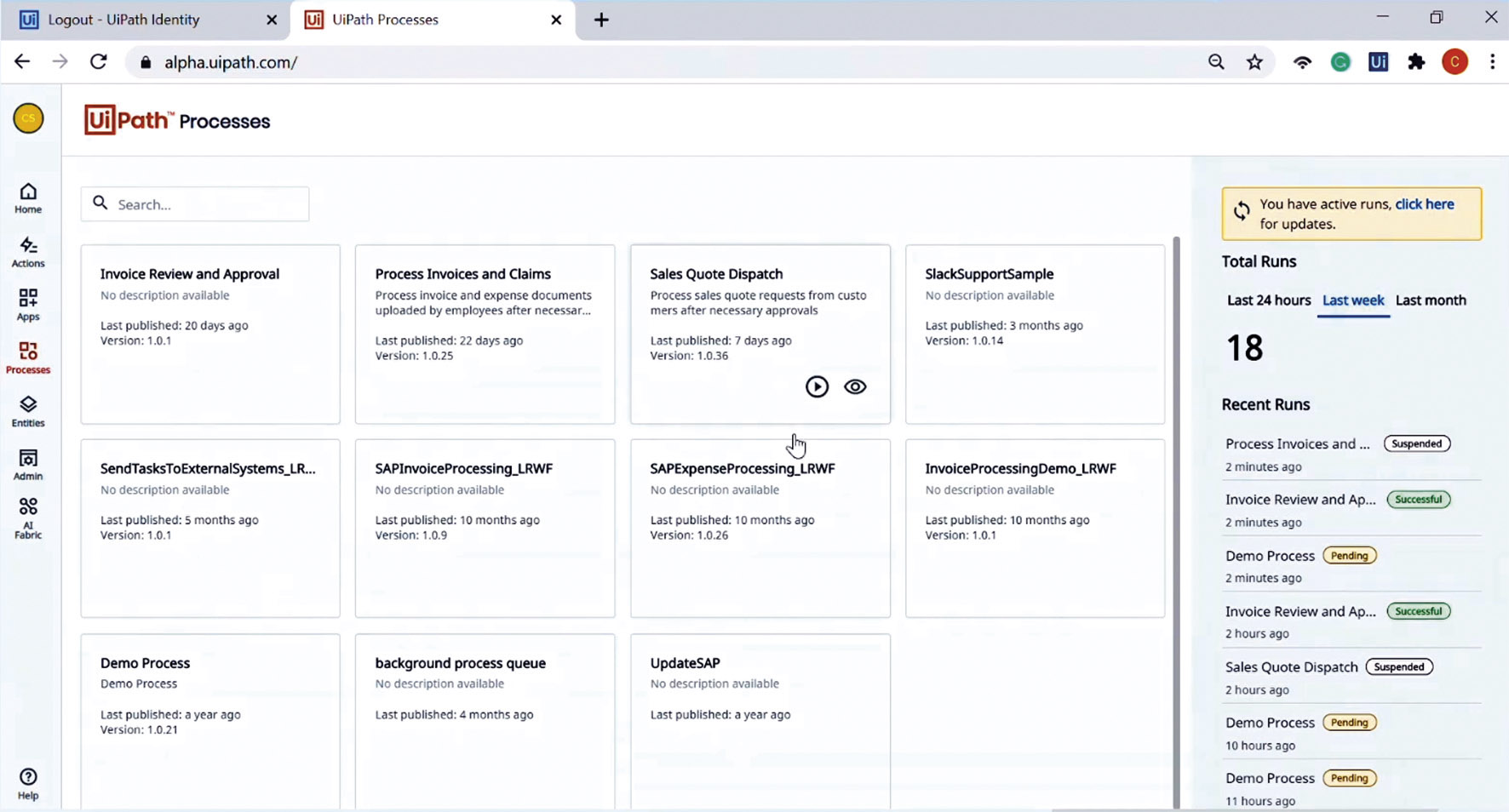
Task: Open browser zoom magnifier icon in address bar
Action: (1216, 61)
